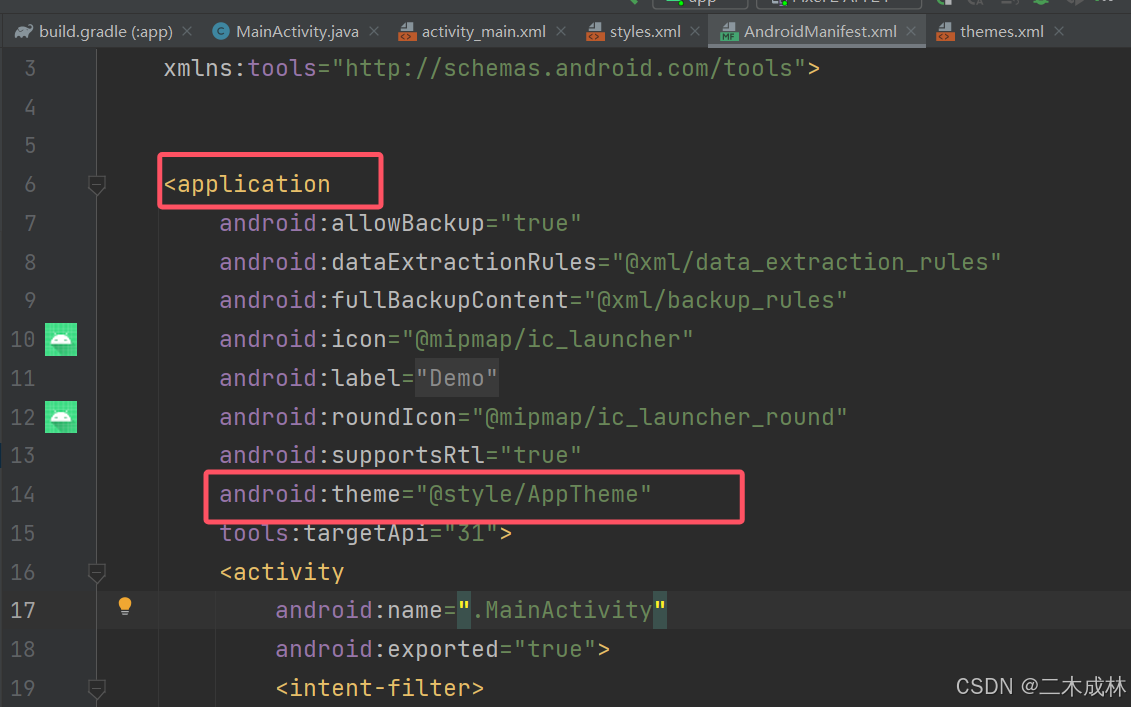1131x707 pixels.
Task: Click the <activity tag text
Action: click(282, 572)
